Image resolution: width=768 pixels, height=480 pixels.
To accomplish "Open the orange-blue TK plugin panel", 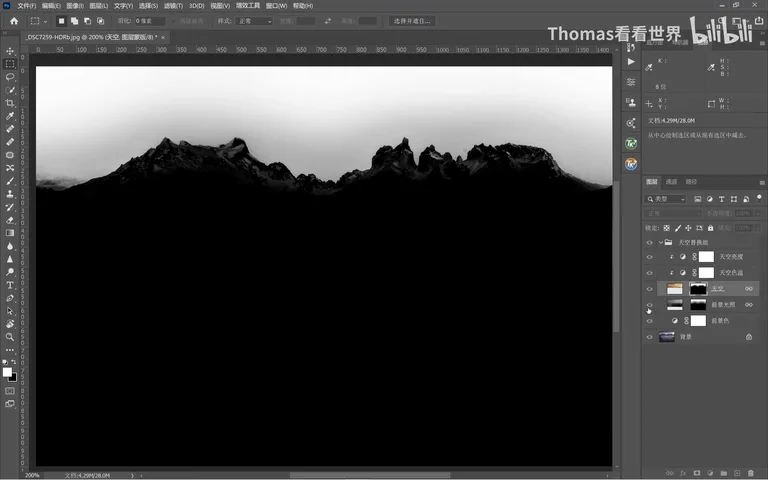I will [x=631, y=164].
